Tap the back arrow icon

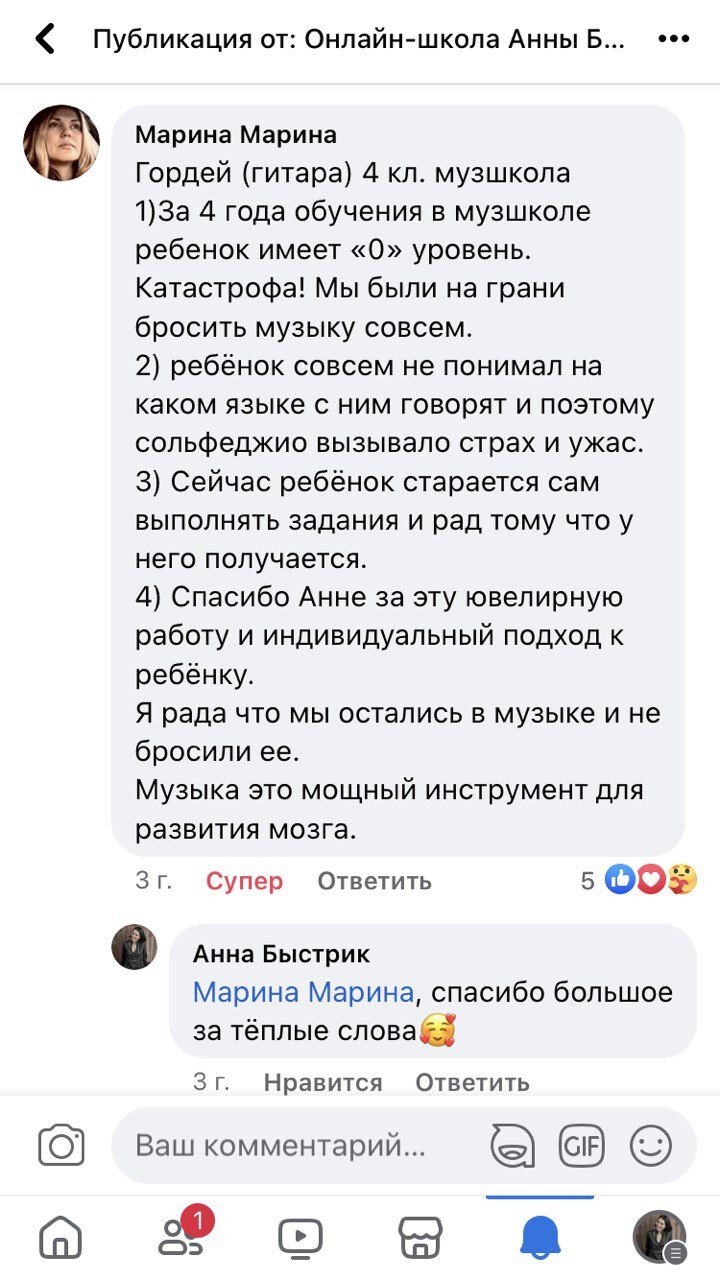pos(45,40)
